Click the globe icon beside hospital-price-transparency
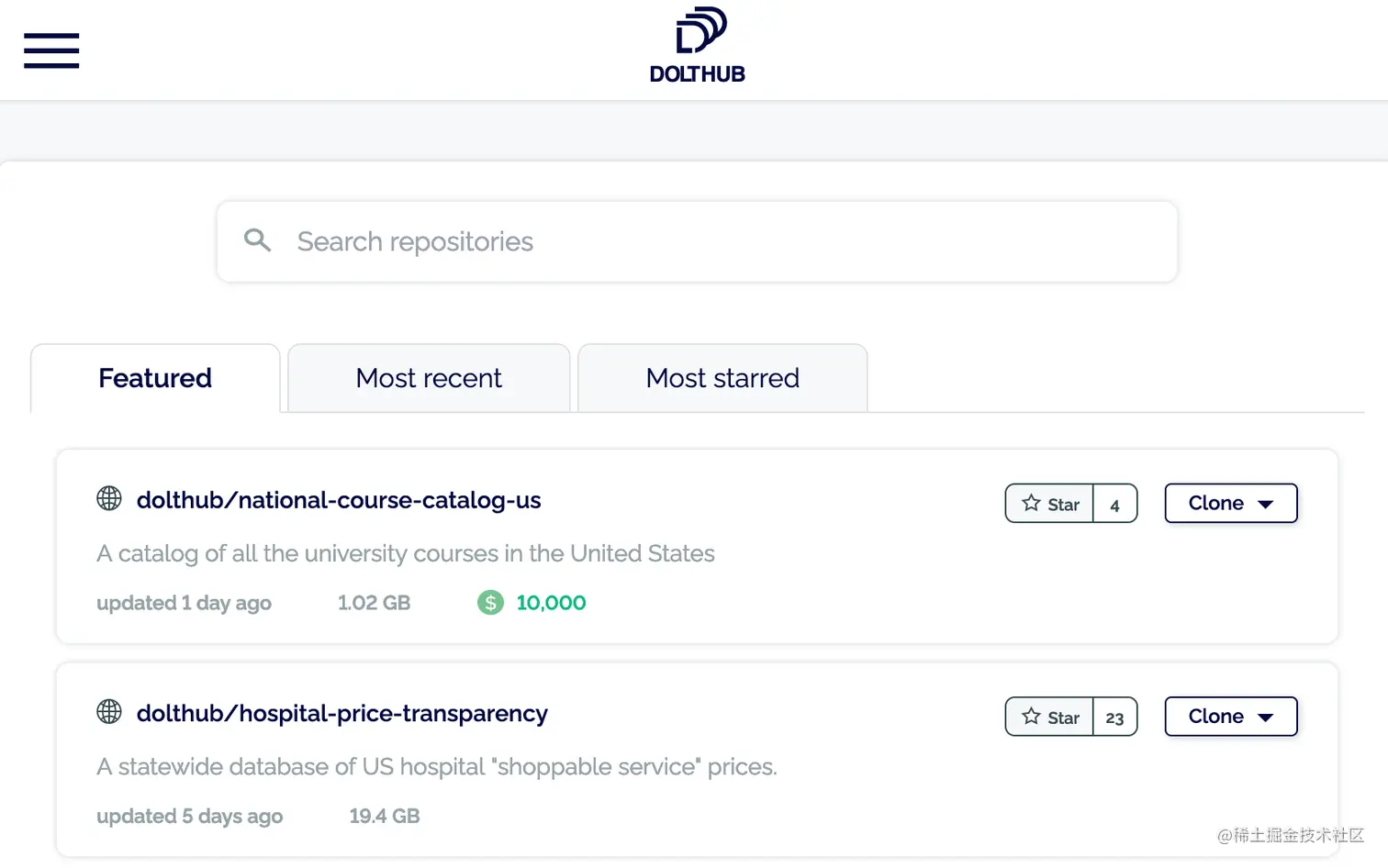The height and width of the screenshot is (868, 1388). point(108,711)
